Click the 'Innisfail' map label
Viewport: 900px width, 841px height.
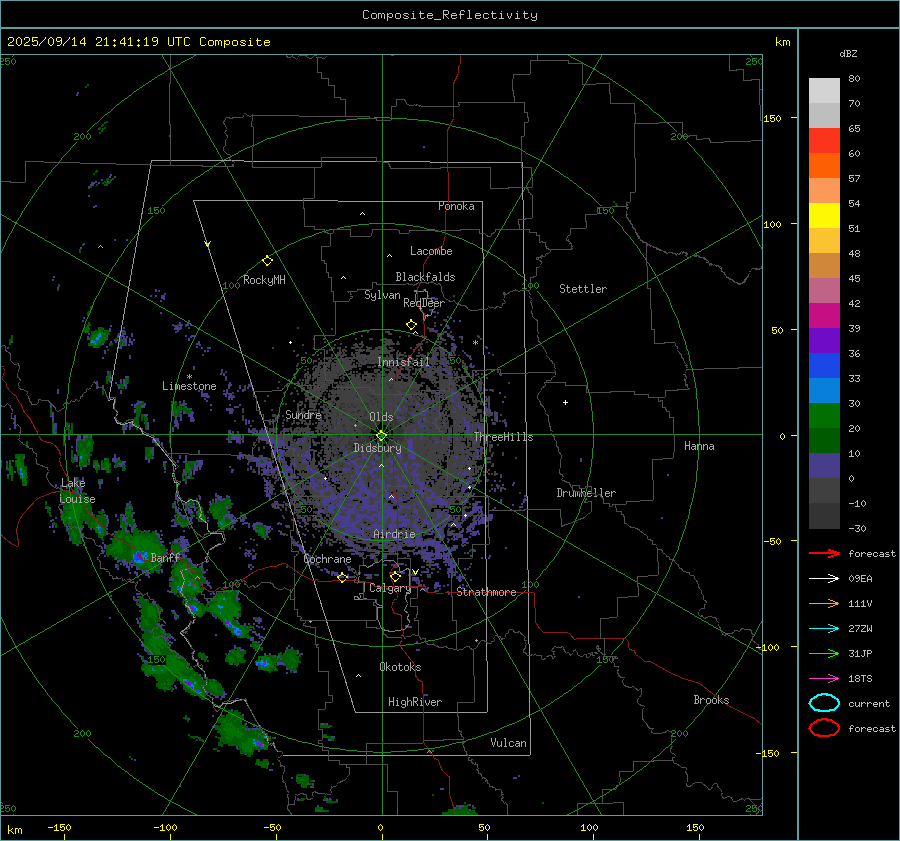point(404,362)
